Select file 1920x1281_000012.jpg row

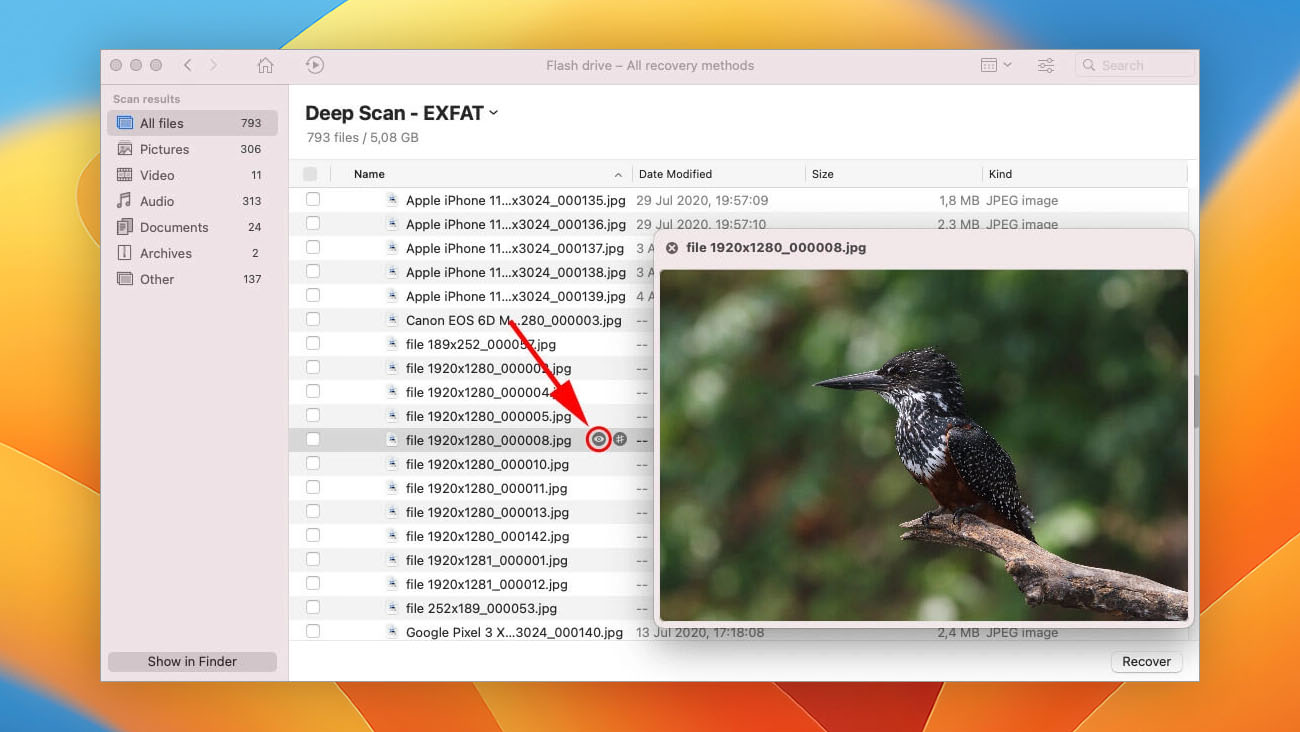pos(471,584)
